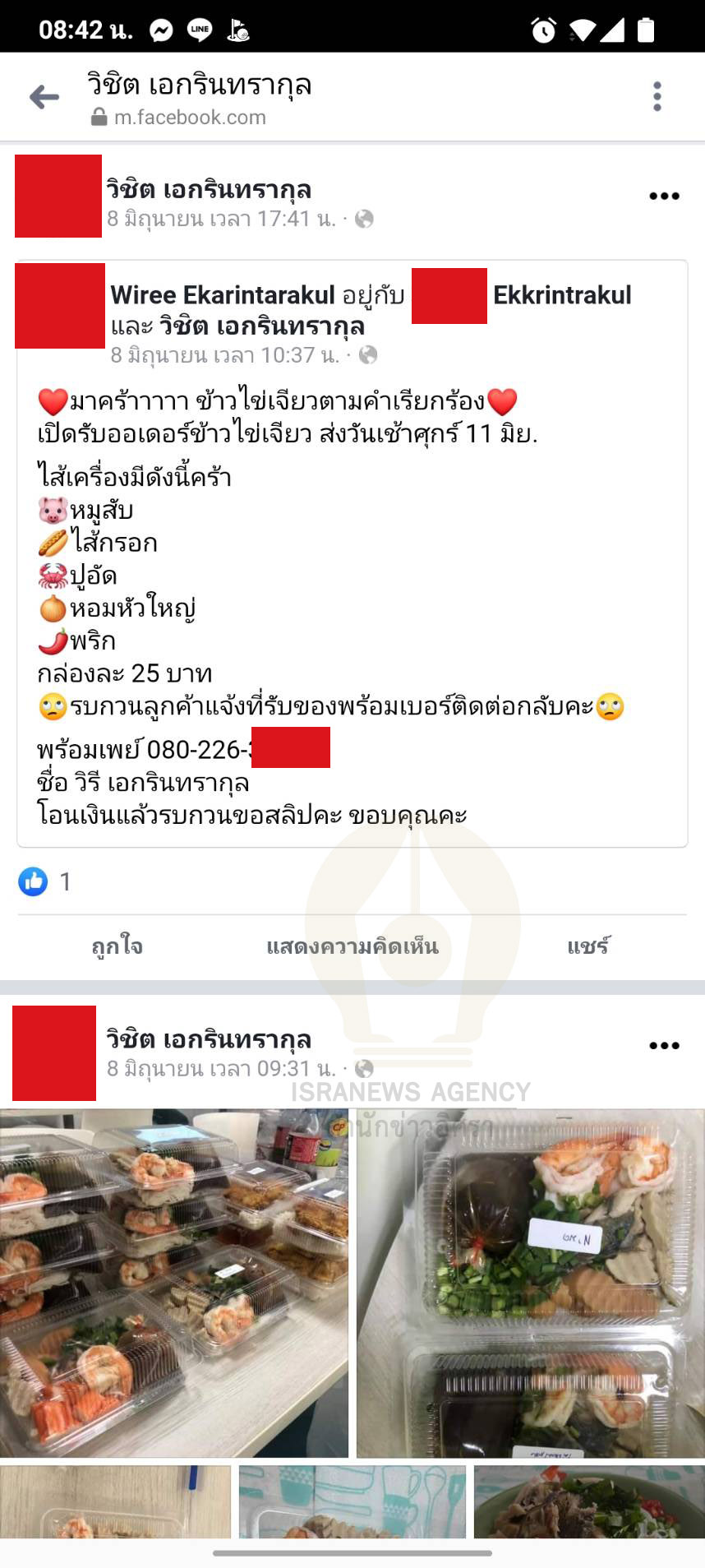This screenshot has width=705, height=1568.
Task: Click แสดงความคิดเห็น comment button
Action: (x=352, y=946)
